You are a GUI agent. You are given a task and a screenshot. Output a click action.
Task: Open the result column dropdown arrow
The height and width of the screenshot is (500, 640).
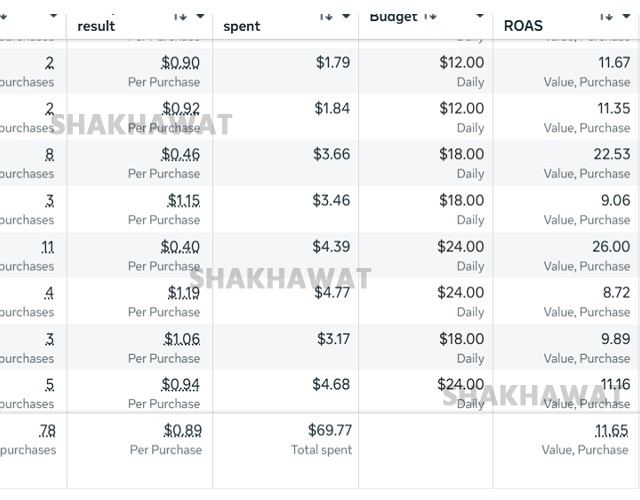click(x=201, y=16)
